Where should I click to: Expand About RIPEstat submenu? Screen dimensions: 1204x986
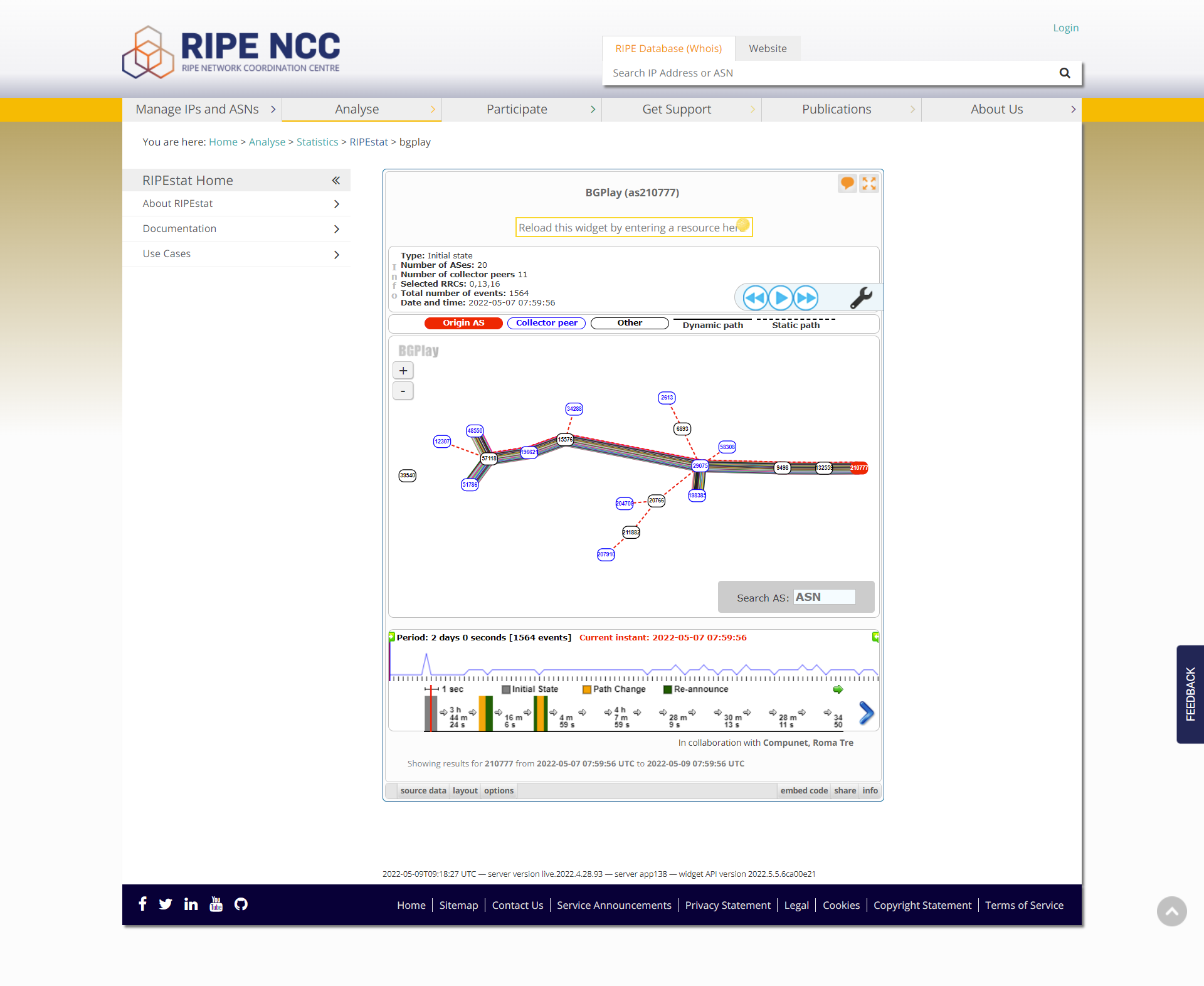pos(337,204)
